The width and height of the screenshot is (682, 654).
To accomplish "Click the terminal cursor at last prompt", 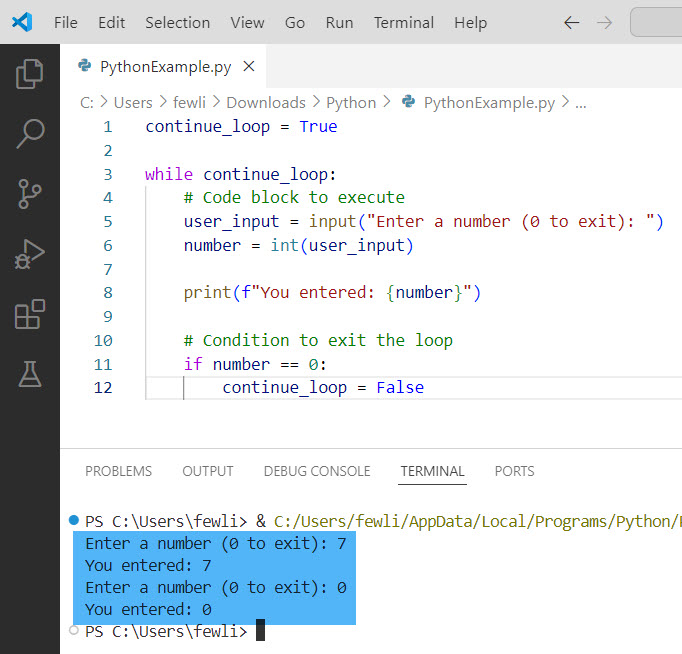I will click(x=260, y=630).
